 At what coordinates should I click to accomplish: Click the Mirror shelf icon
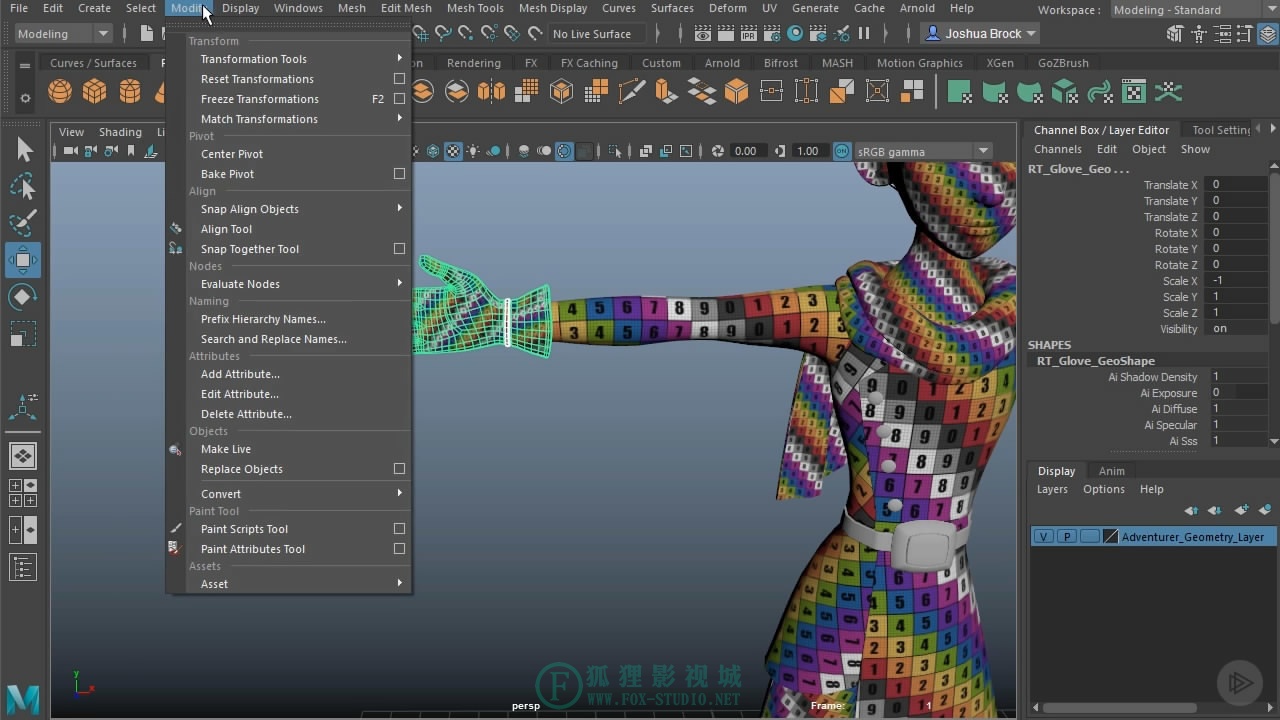491,92
